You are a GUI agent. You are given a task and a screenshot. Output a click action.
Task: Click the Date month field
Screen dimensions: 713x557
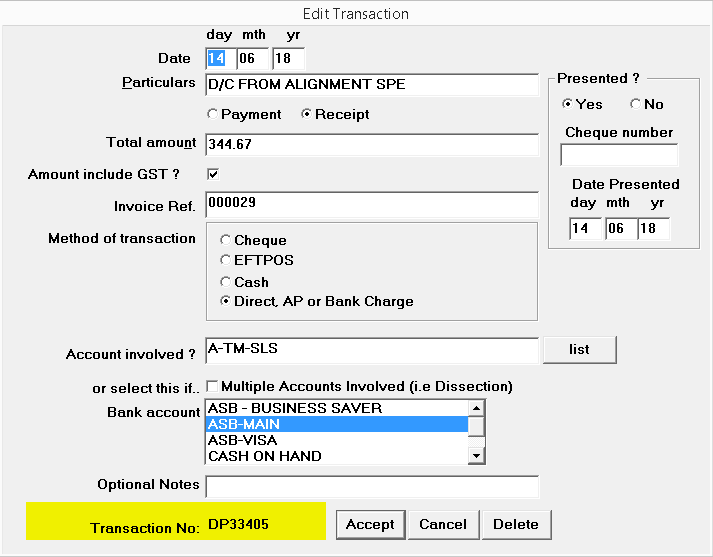pos(253,58)
